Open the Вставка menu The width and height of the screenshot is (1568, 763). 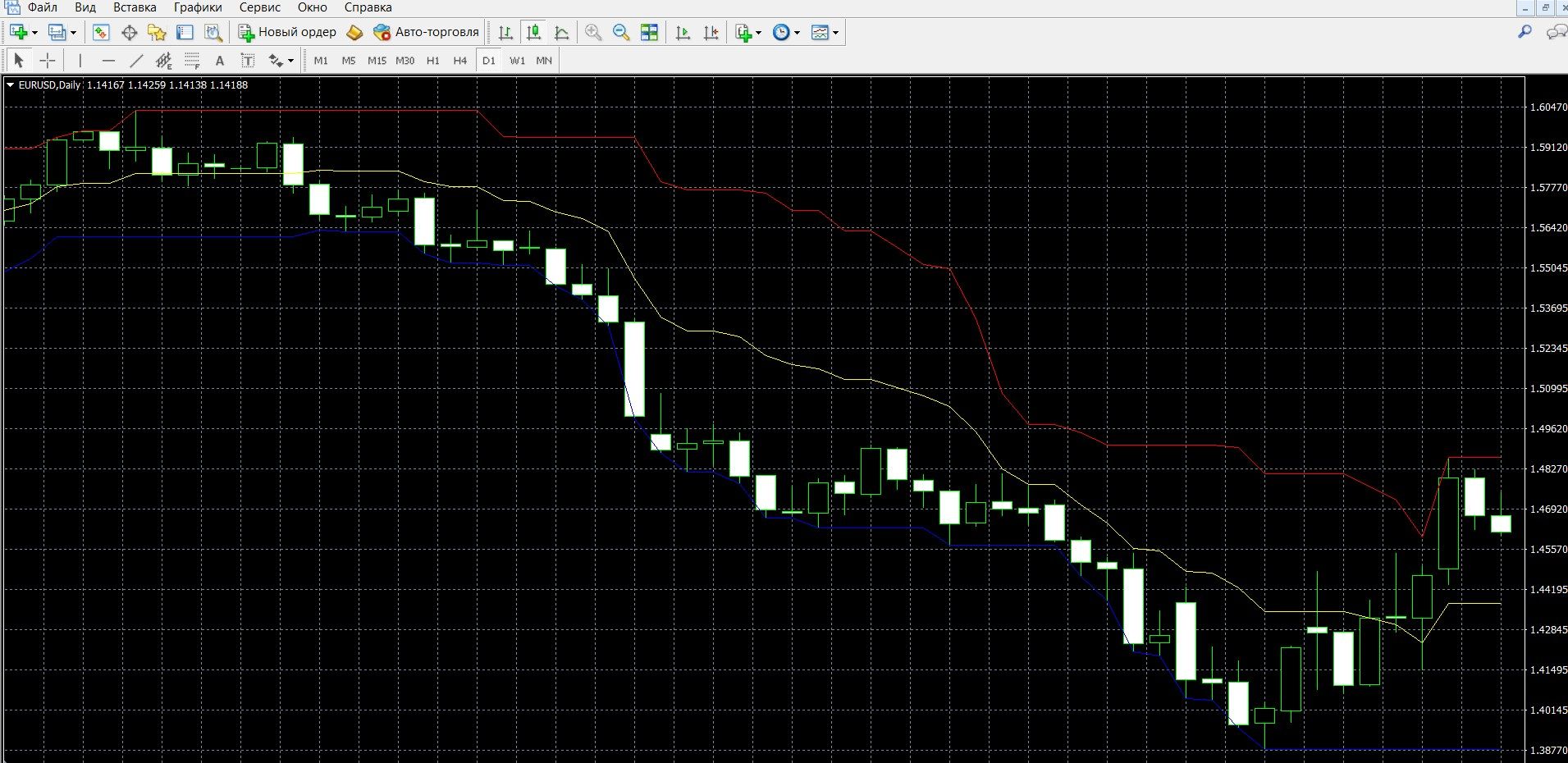(x=135, y=7)
